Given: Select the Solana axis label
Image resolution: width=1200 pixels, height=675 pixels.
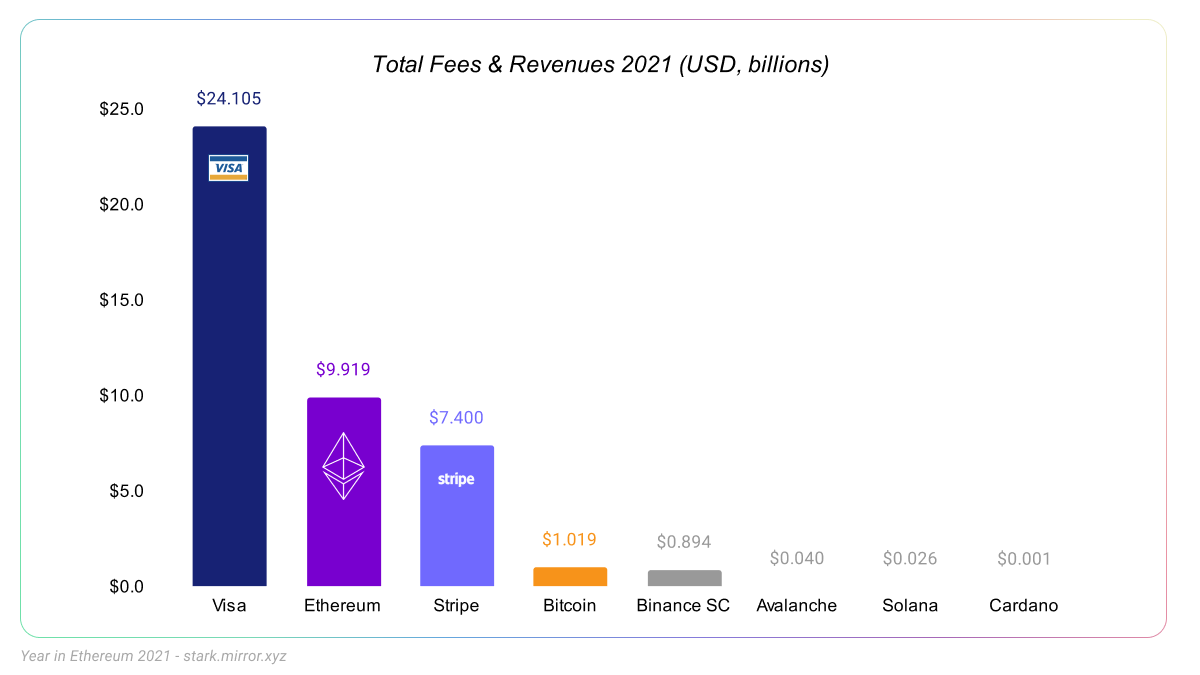Looking at the screenshot, I should (910, 605).
